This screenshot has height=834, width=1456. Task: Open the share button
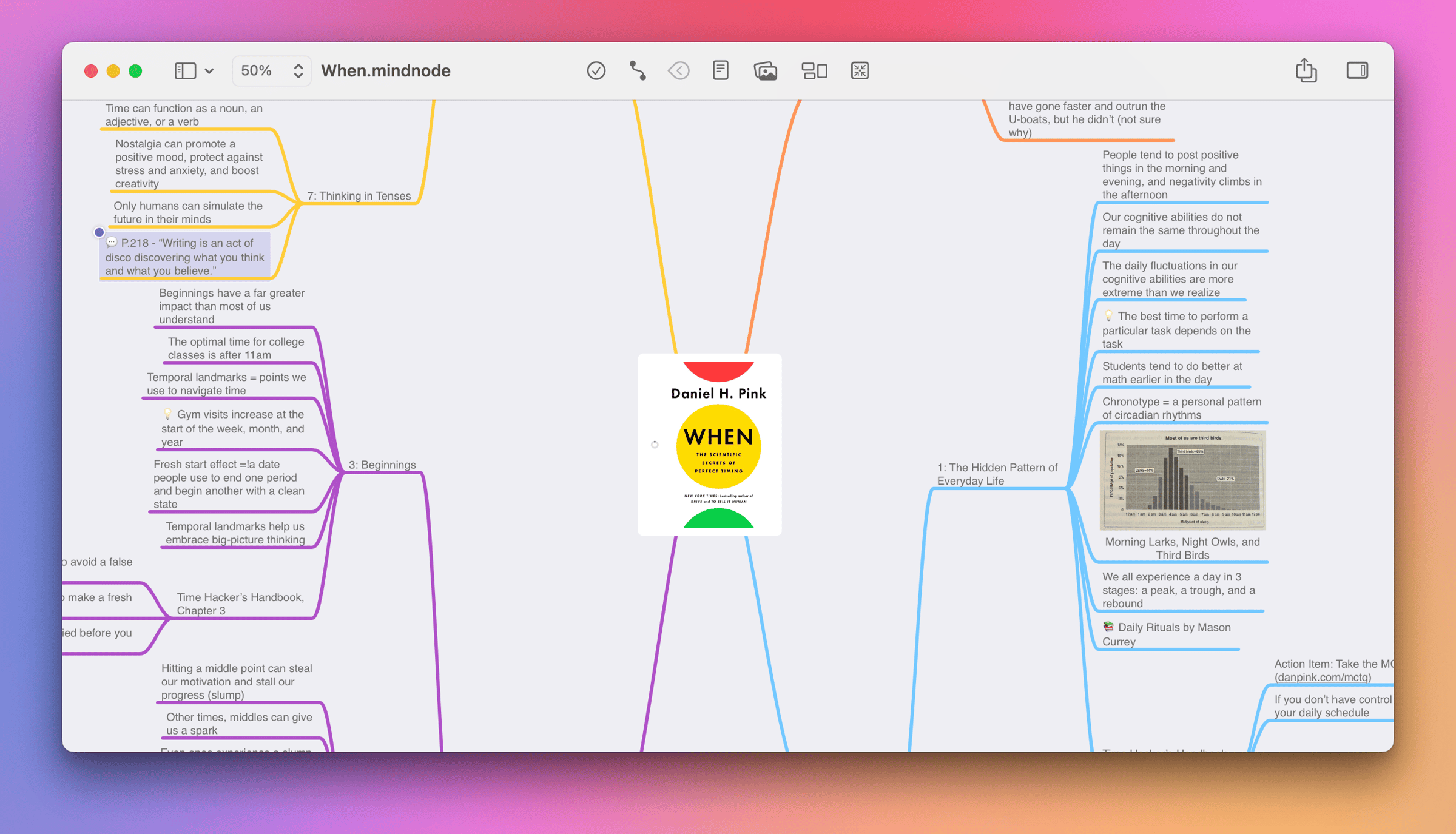tap(1306, 70)
